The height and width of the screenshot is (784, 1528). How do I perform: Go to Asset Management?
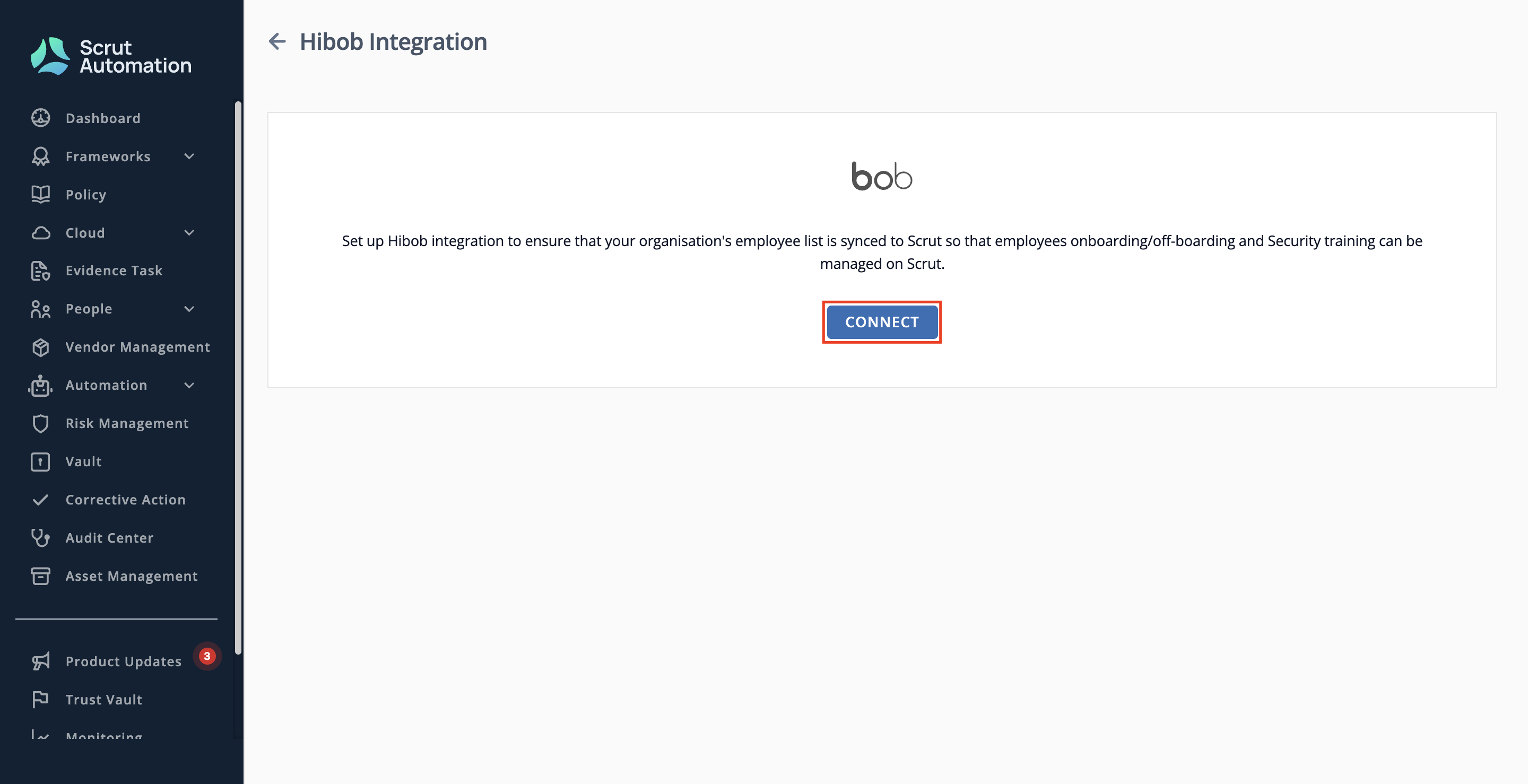[x=131, y=577]
